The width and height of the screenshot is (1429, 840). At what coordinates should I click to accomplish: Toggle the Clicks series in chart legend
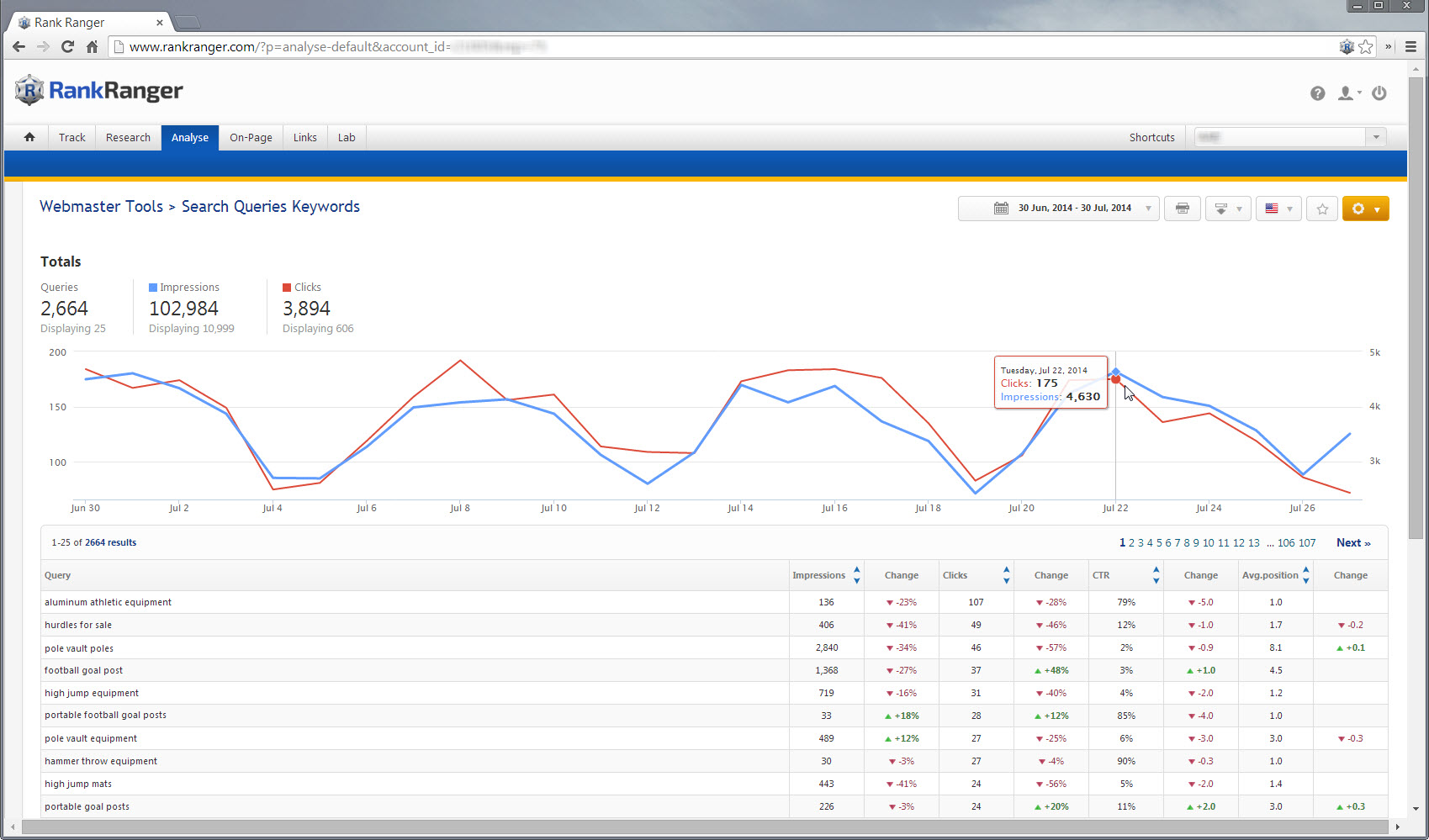302,288
